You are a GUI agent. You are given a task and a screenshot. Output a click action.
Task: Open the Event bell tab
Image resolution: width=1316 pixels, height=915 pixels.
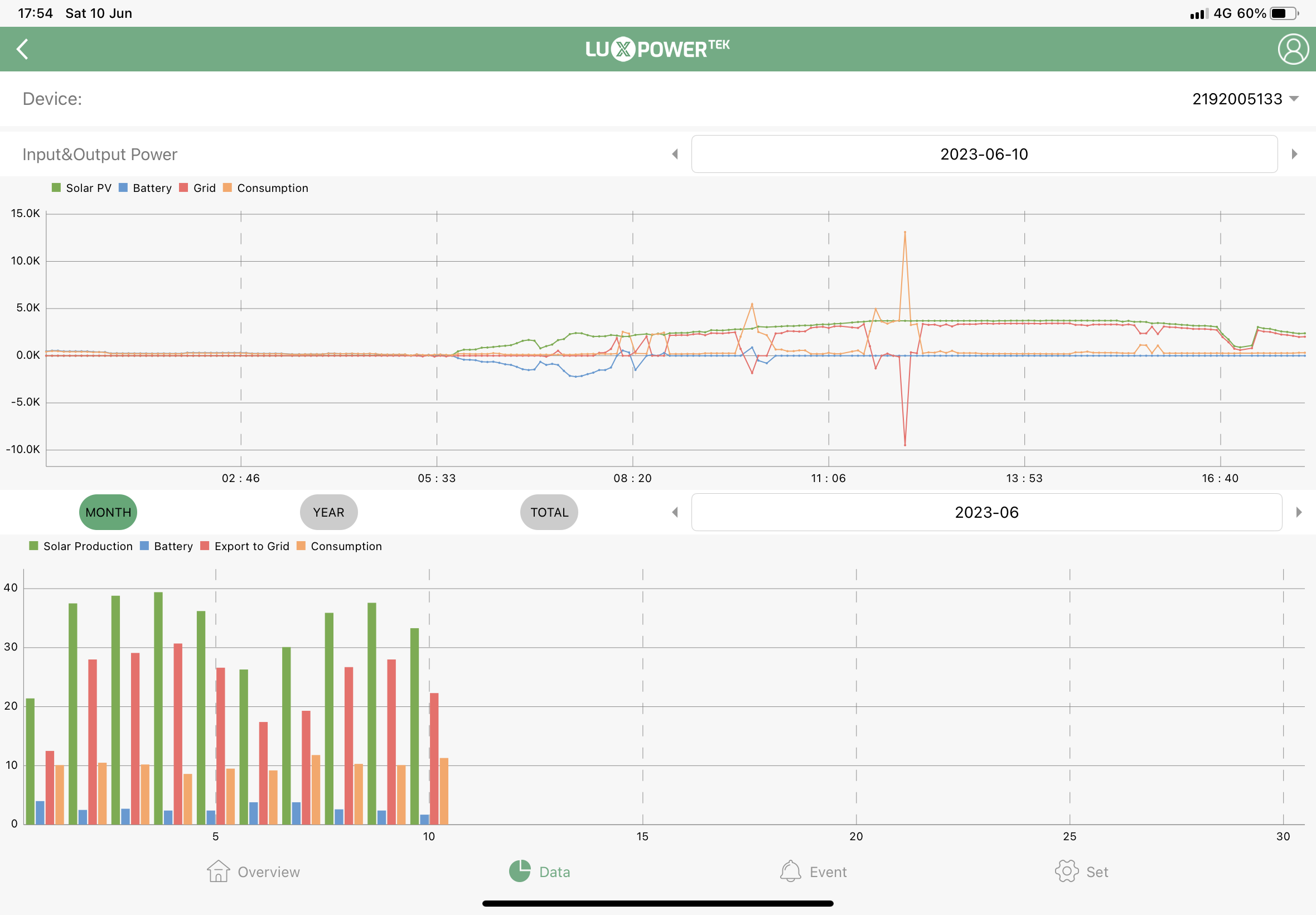812,871
